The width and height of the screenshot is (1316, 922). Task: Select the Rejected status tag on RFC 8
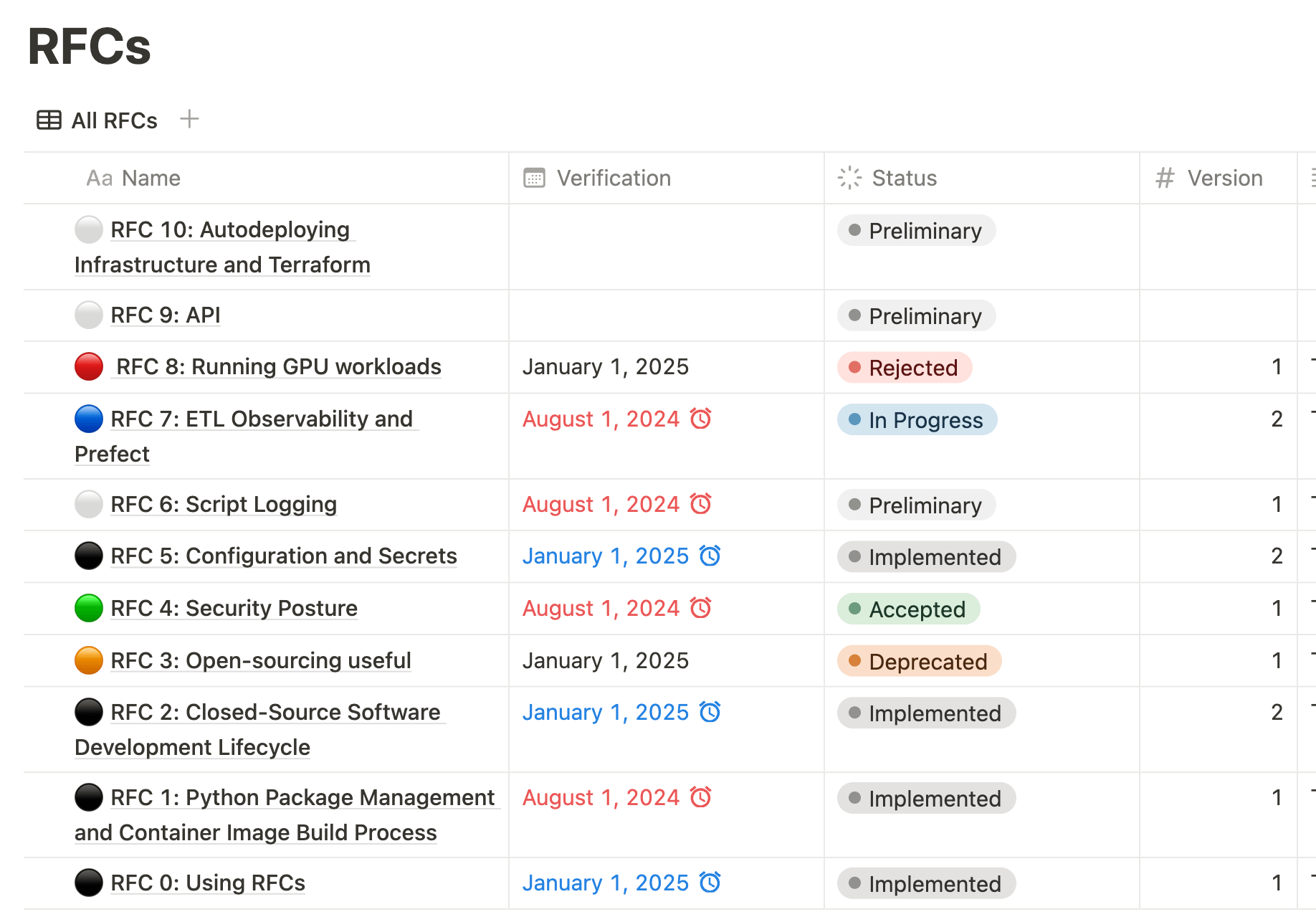click(x=905, y=367)
